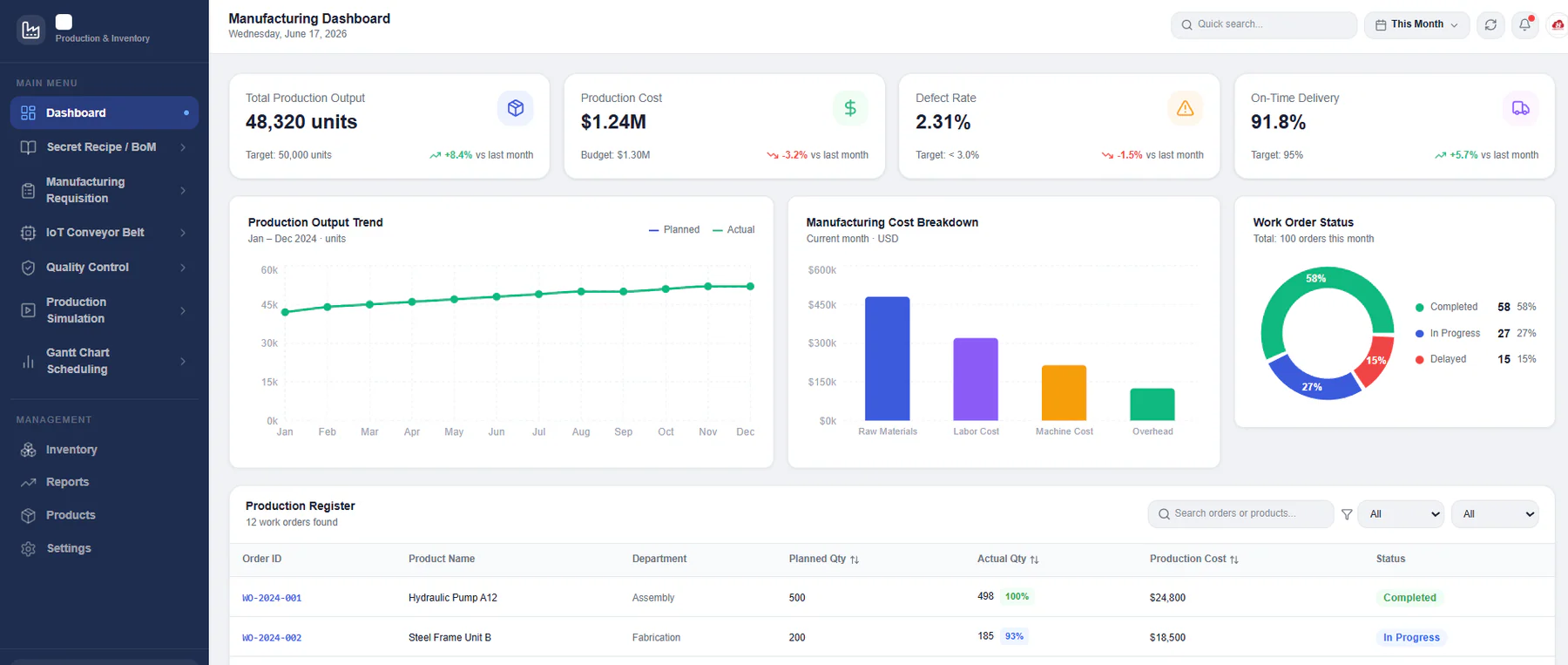
Task: Click the Production Cost dollar icon
Action: [x=850, y=108]
